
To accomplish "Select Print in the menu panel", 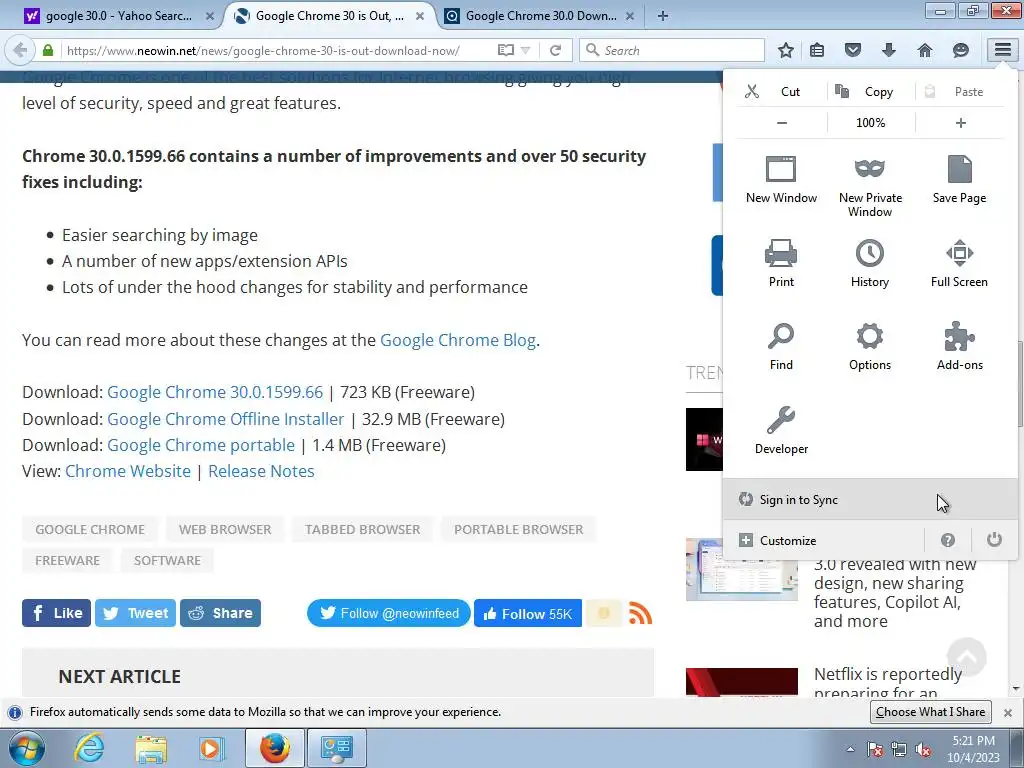I will pyautogui.click(x=781, y=264).
